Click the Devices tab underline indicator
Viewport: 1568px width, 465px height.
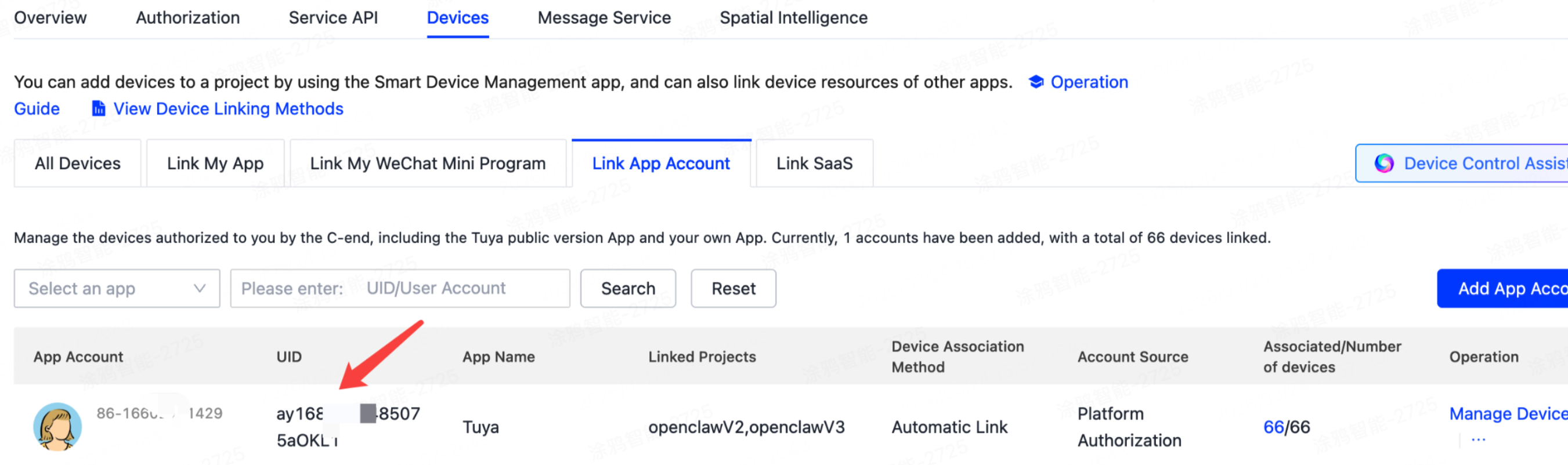[x=457, y=38]
